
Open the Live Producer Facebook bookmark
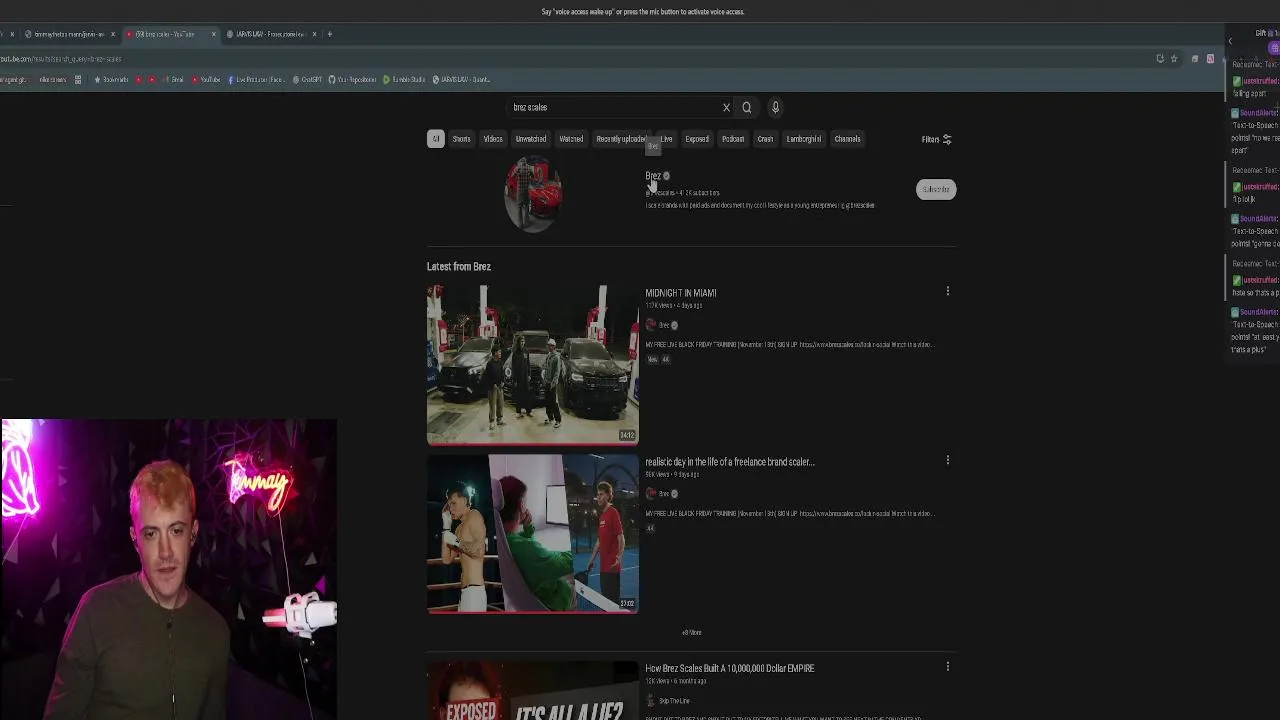click(x=255, y=79)
